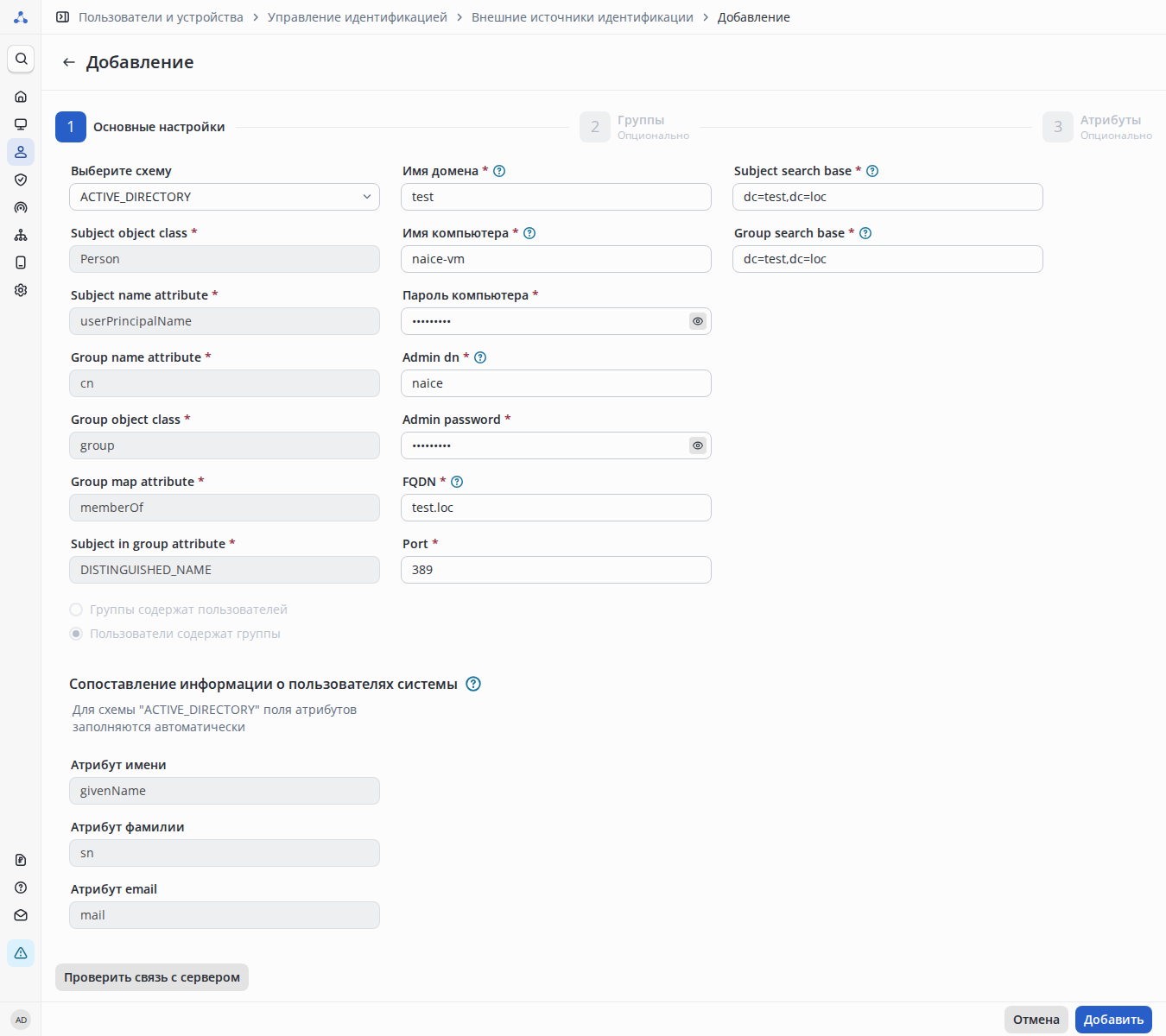Click the back arrow beside Добавление

(x=69, y=62)
